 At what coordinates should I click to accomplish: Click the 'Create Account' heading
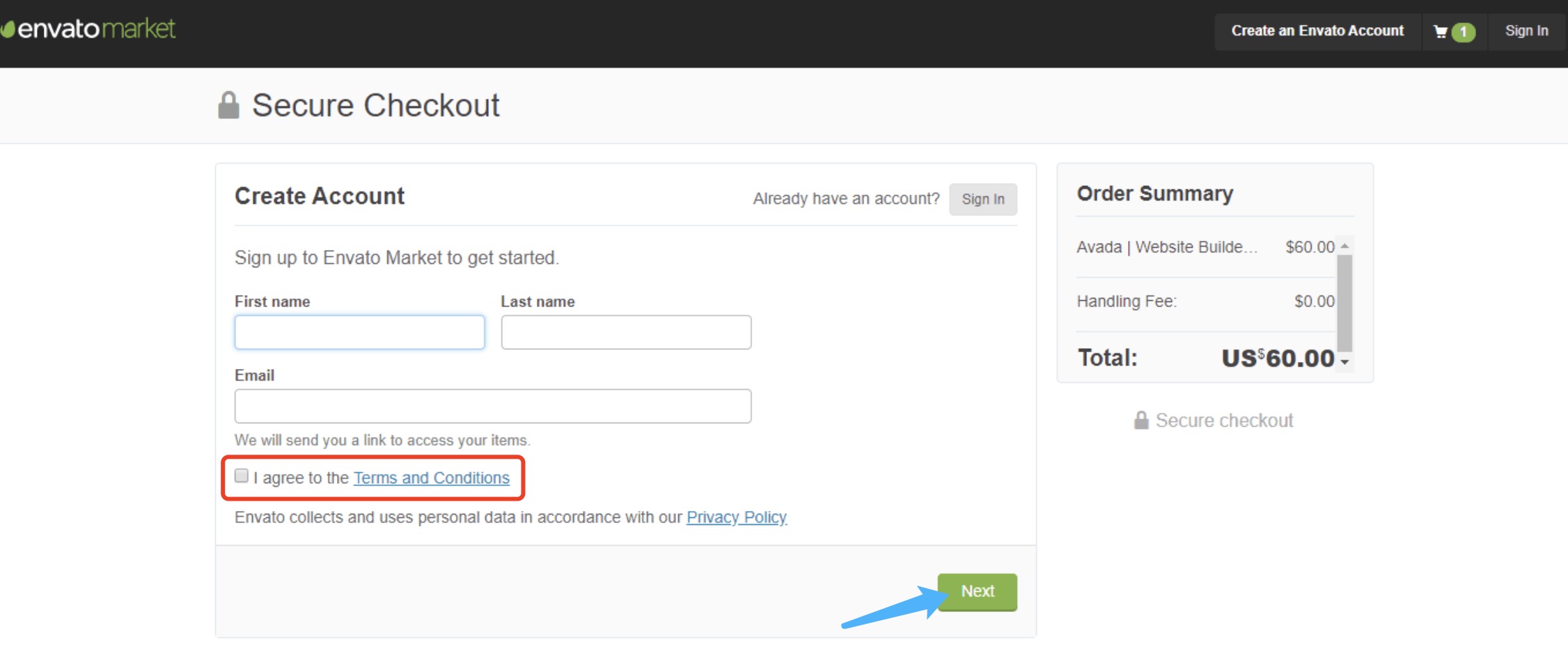(320, 196)
